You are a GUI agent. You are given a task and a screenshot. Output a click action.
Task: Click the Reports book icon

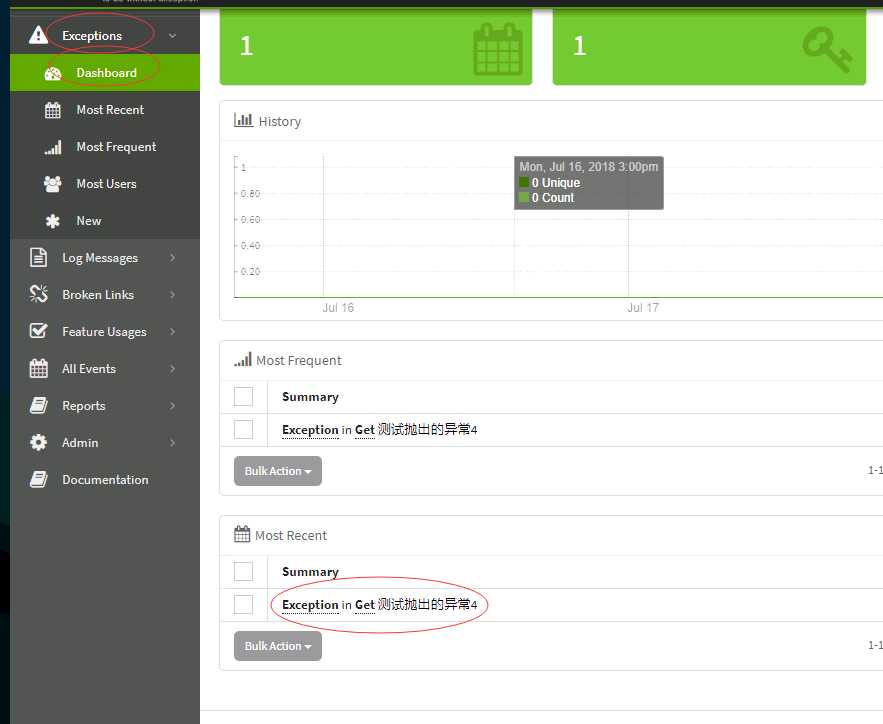click(38, 405)
